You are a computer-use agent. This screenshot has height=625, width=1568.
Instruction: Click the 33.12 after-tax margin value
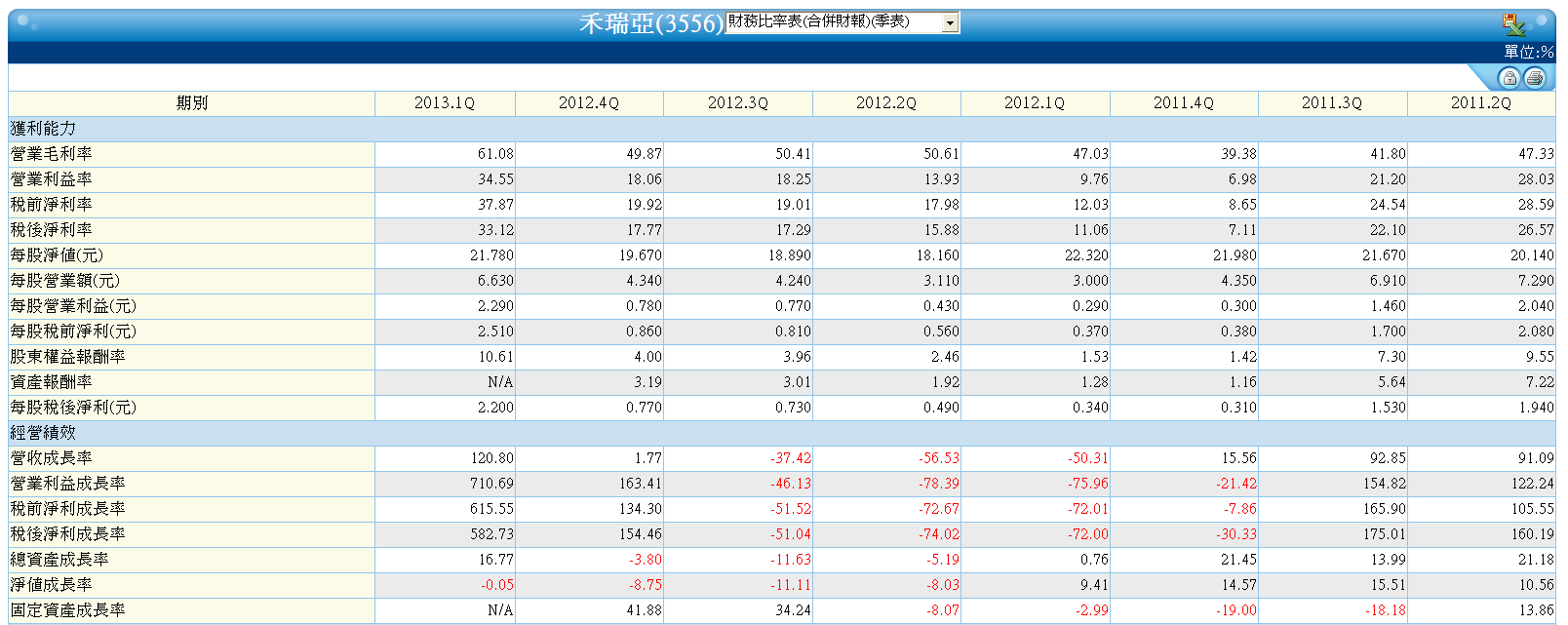[495, 230]
